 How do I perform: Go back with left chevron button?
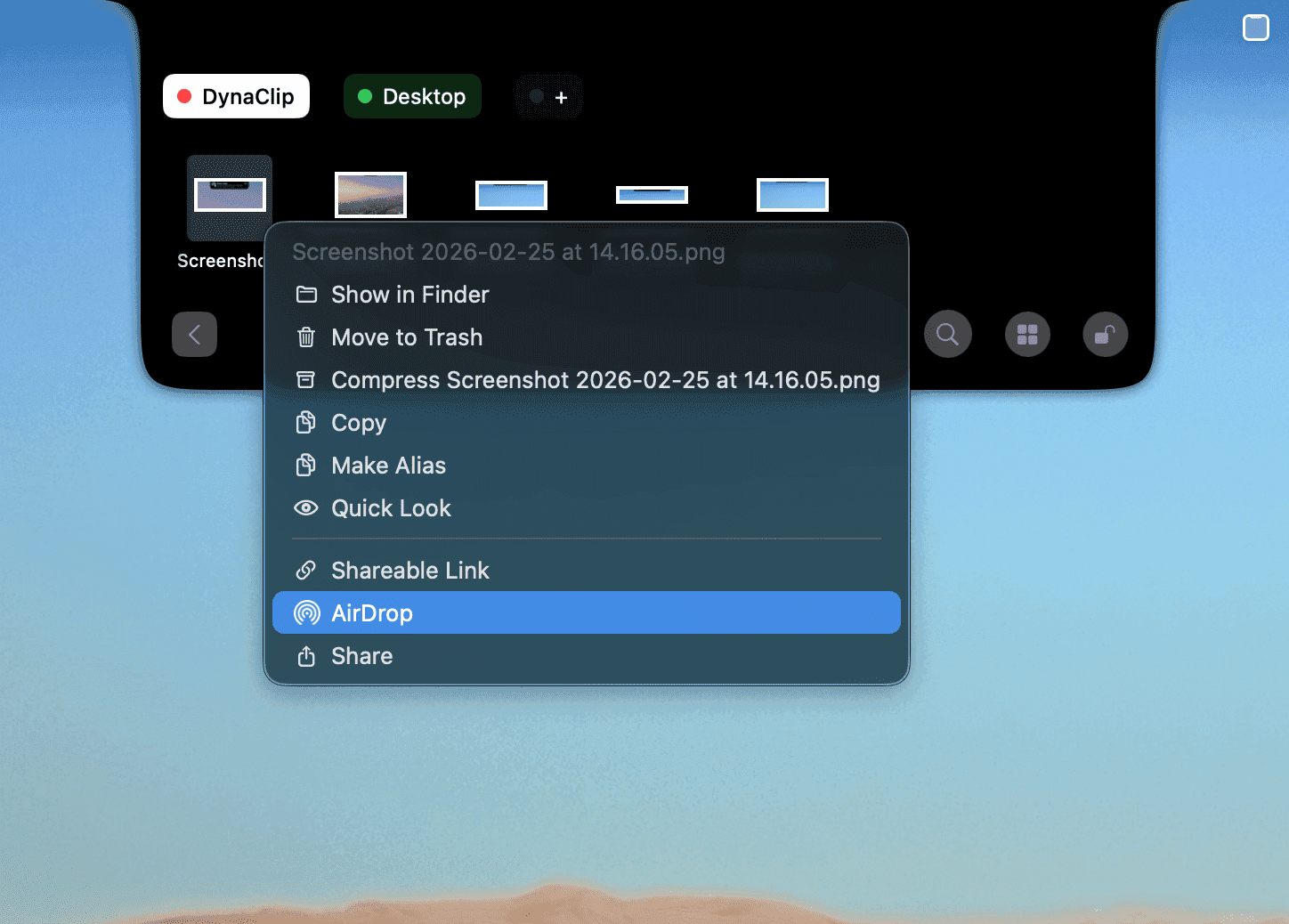194,335
